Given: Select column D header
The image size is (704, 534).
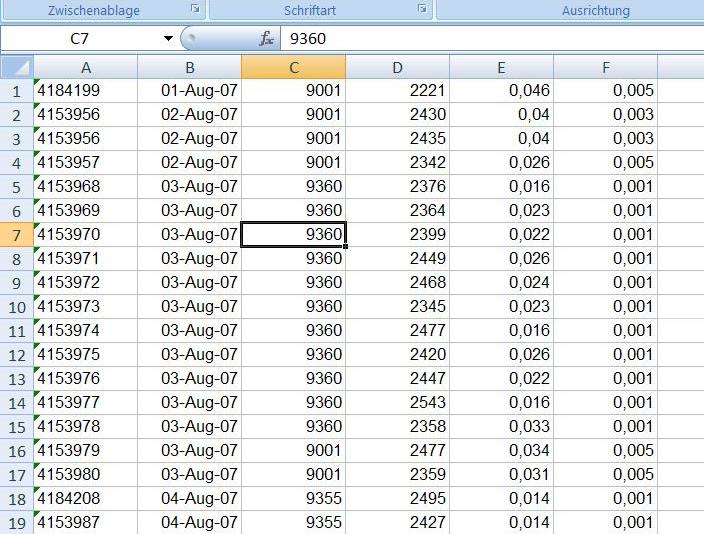Looking at the screenshot, I should 397,67.
